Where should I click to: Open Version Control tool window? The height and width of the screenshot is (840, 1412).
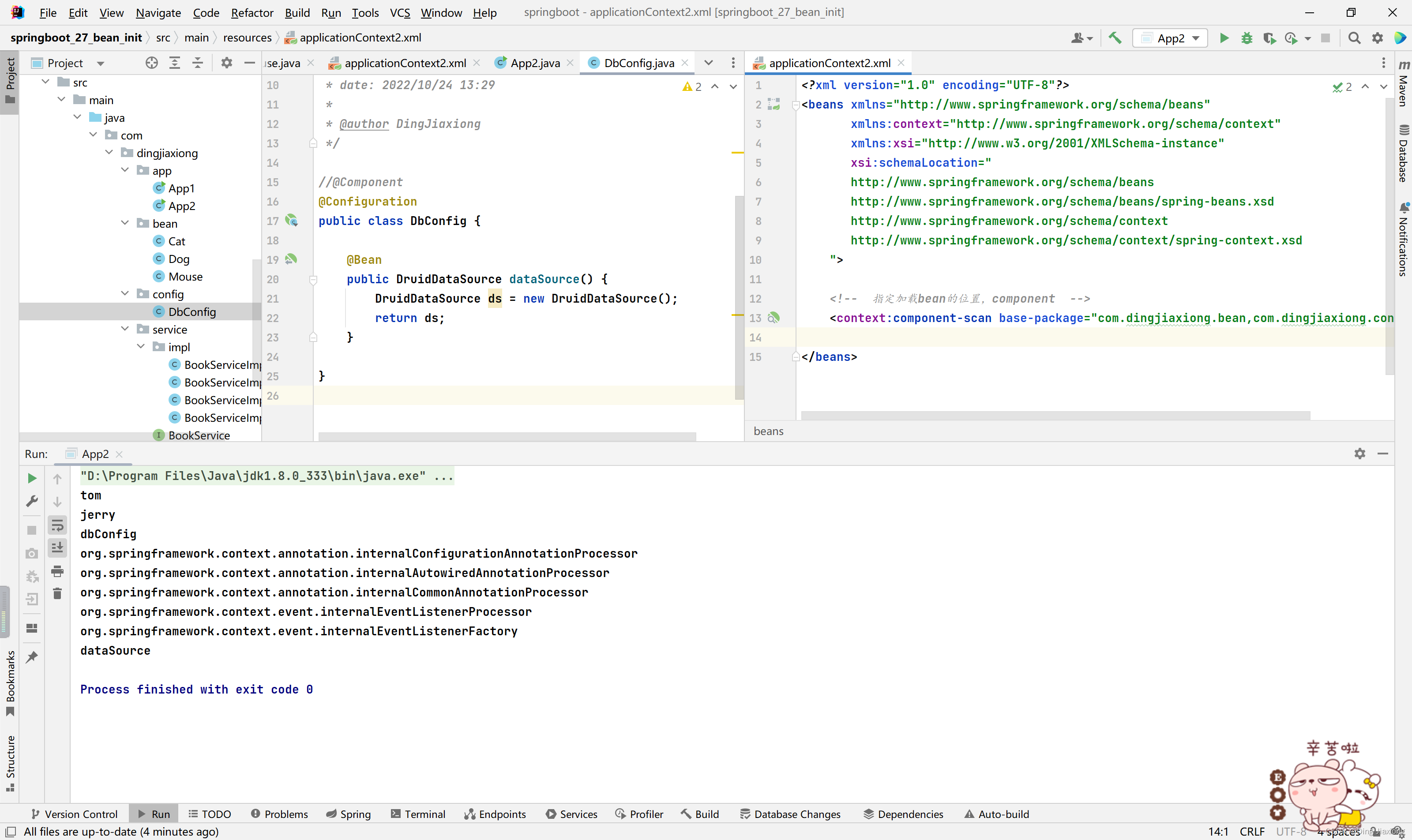74,814
